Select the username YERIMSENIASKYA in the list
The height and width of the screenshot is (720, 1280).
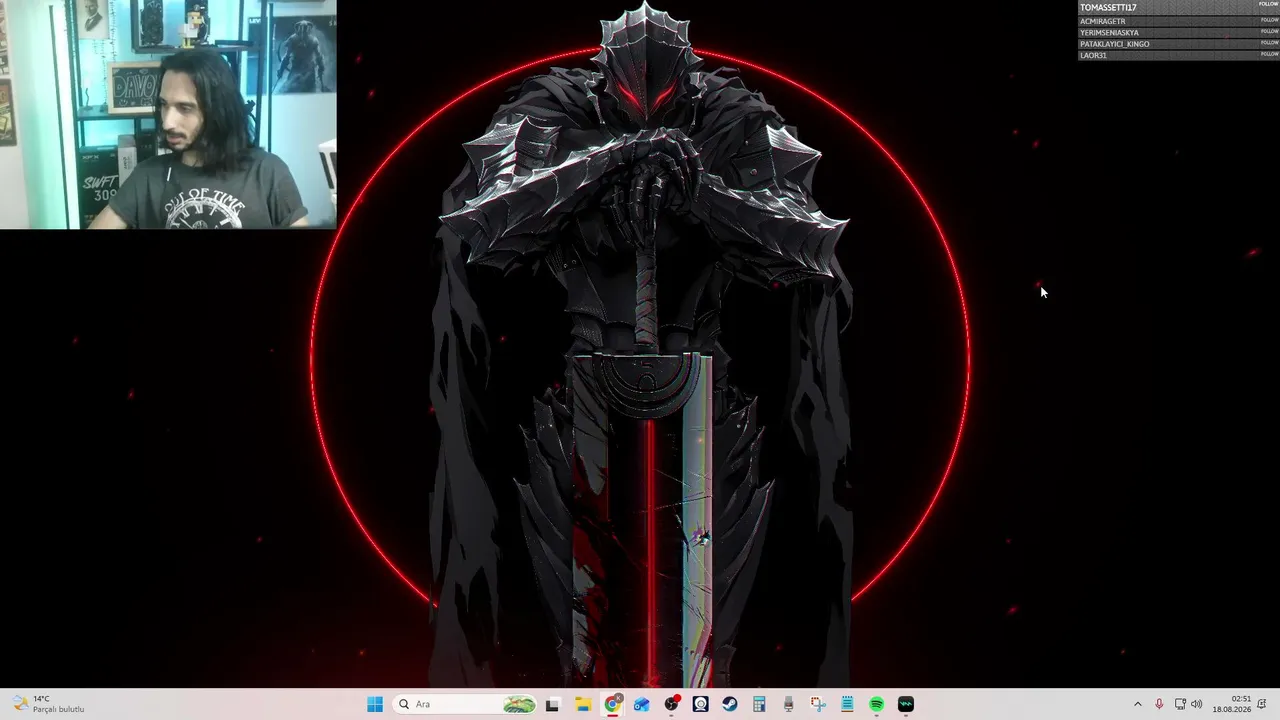tap(1109, 33)
